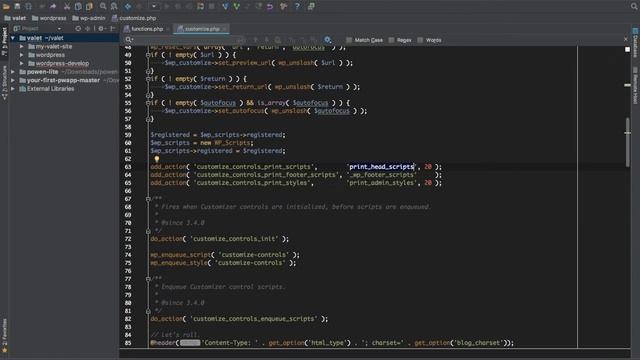The width and height of the screenshot is (640, 360).
Task: Click the Copy toolbar icon
Action: point(78,6)
